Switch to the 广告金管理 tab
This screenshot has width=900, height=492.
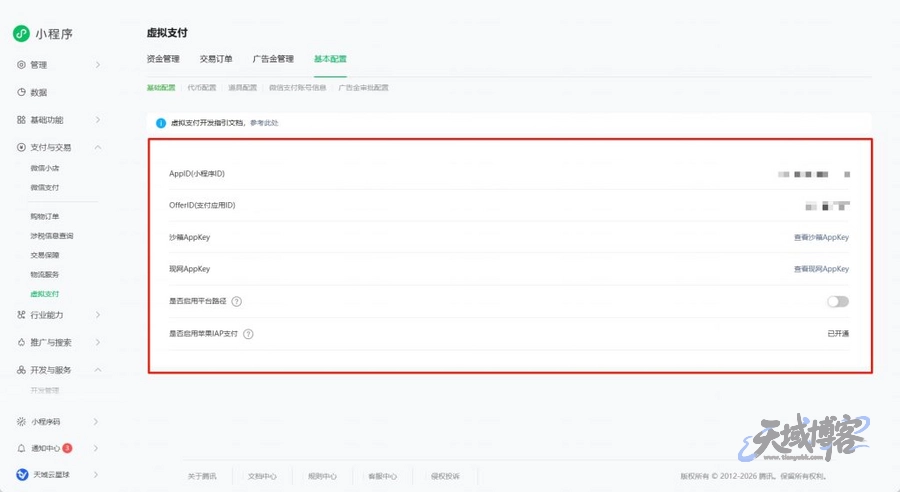(273, 59)
